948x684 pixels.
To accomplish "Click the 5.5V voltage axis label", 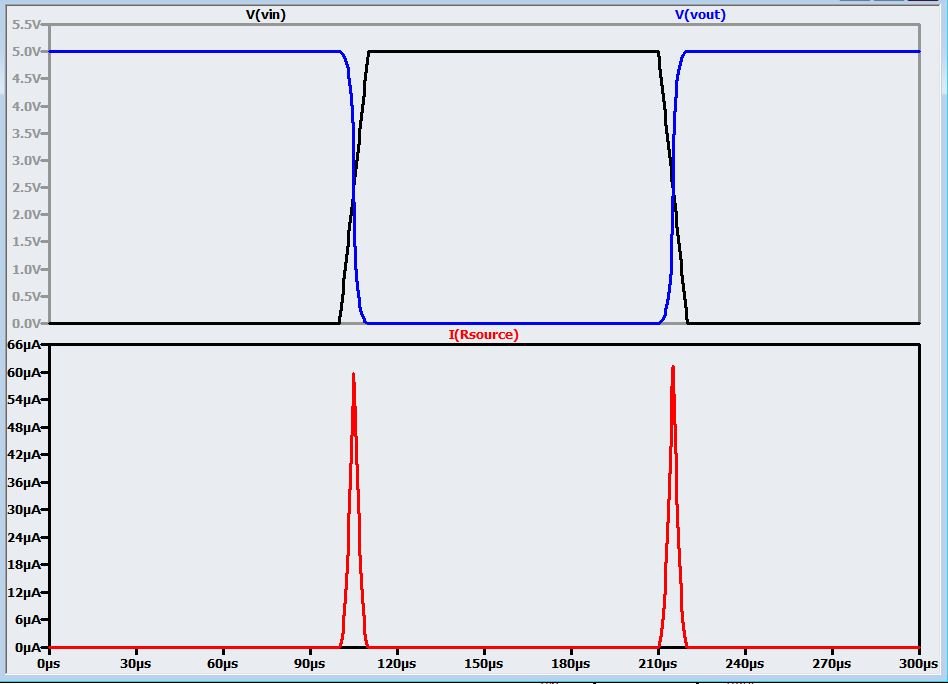I will point(23,24).
